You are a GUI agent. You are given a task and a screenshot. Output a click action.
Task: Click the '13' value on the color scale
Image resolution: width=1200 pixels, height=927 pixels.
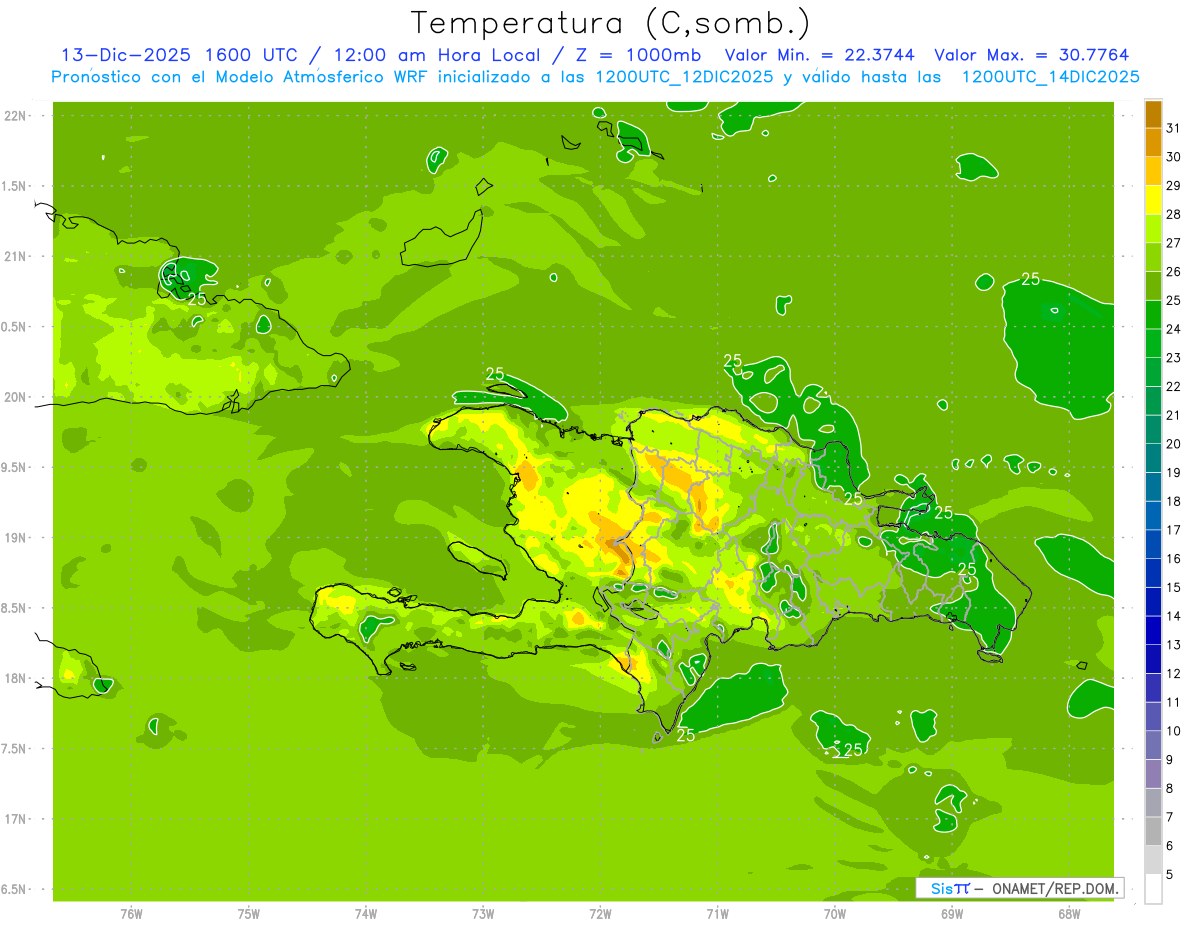[x=1173, y=645]
